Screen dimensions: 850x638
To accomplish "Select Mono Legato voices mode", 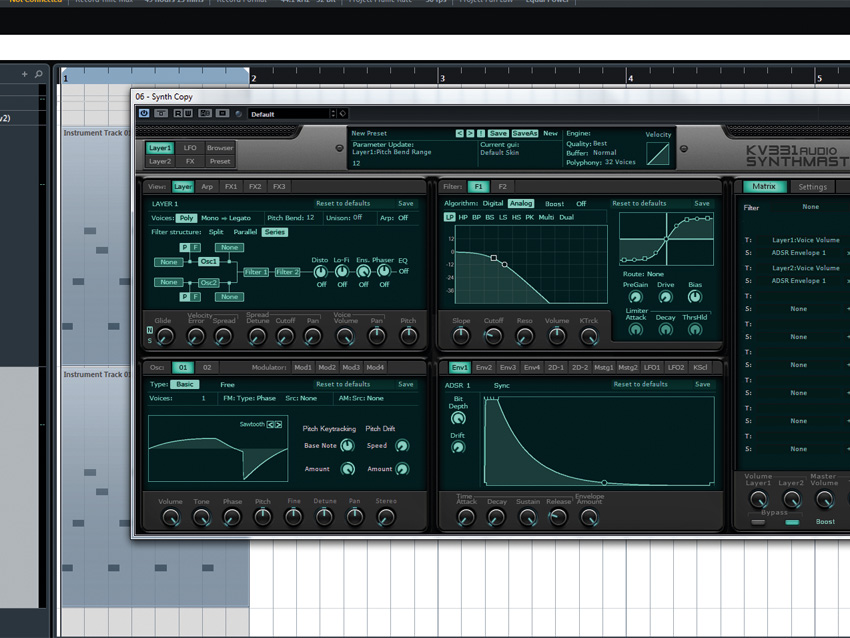I will (x=226, y=218).
